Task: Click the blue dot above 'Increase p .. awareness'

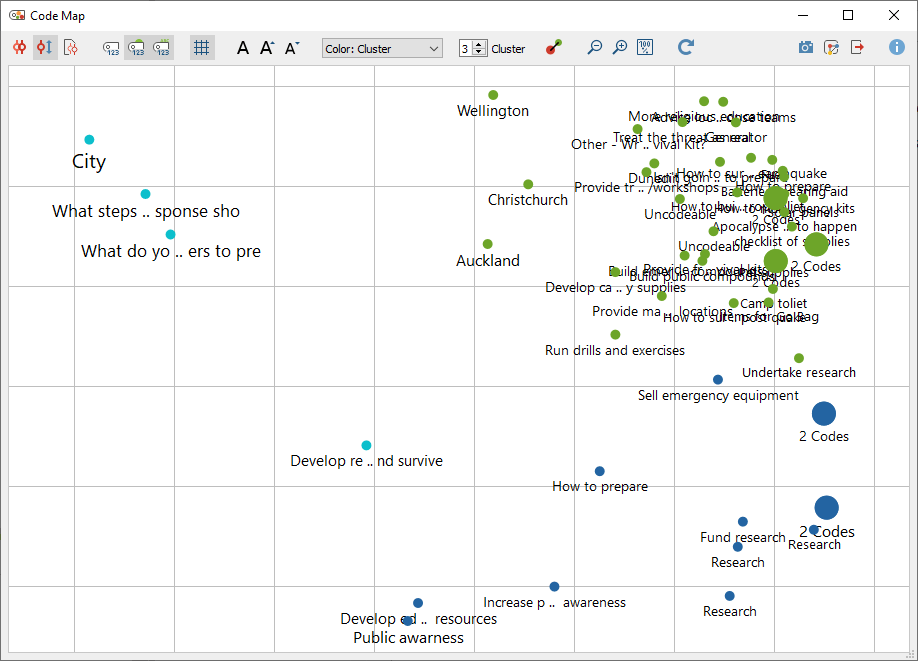Action: click(554, 587)
